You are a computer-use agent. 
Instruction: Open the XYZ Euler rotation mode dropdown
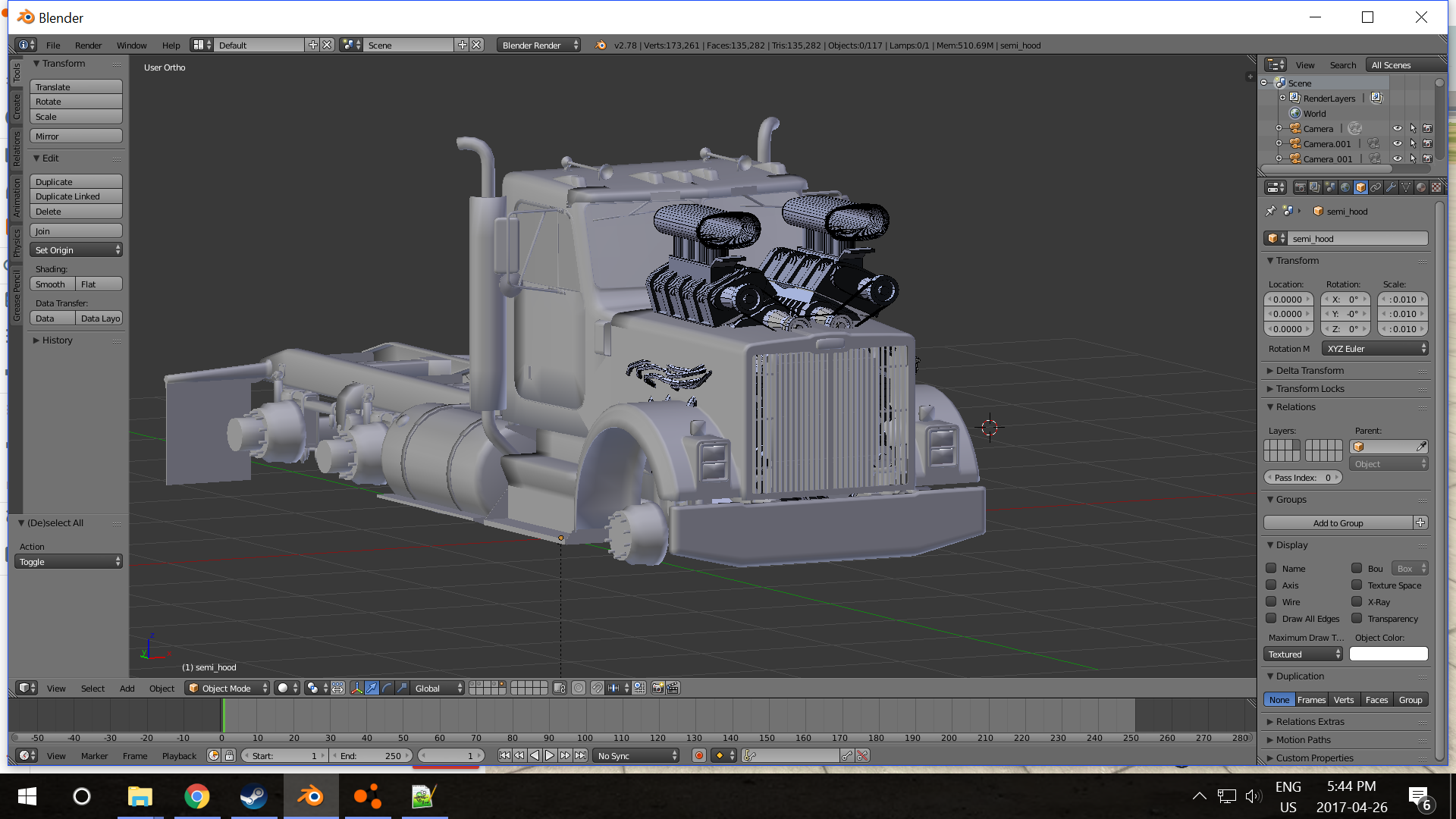(1375, 348)
